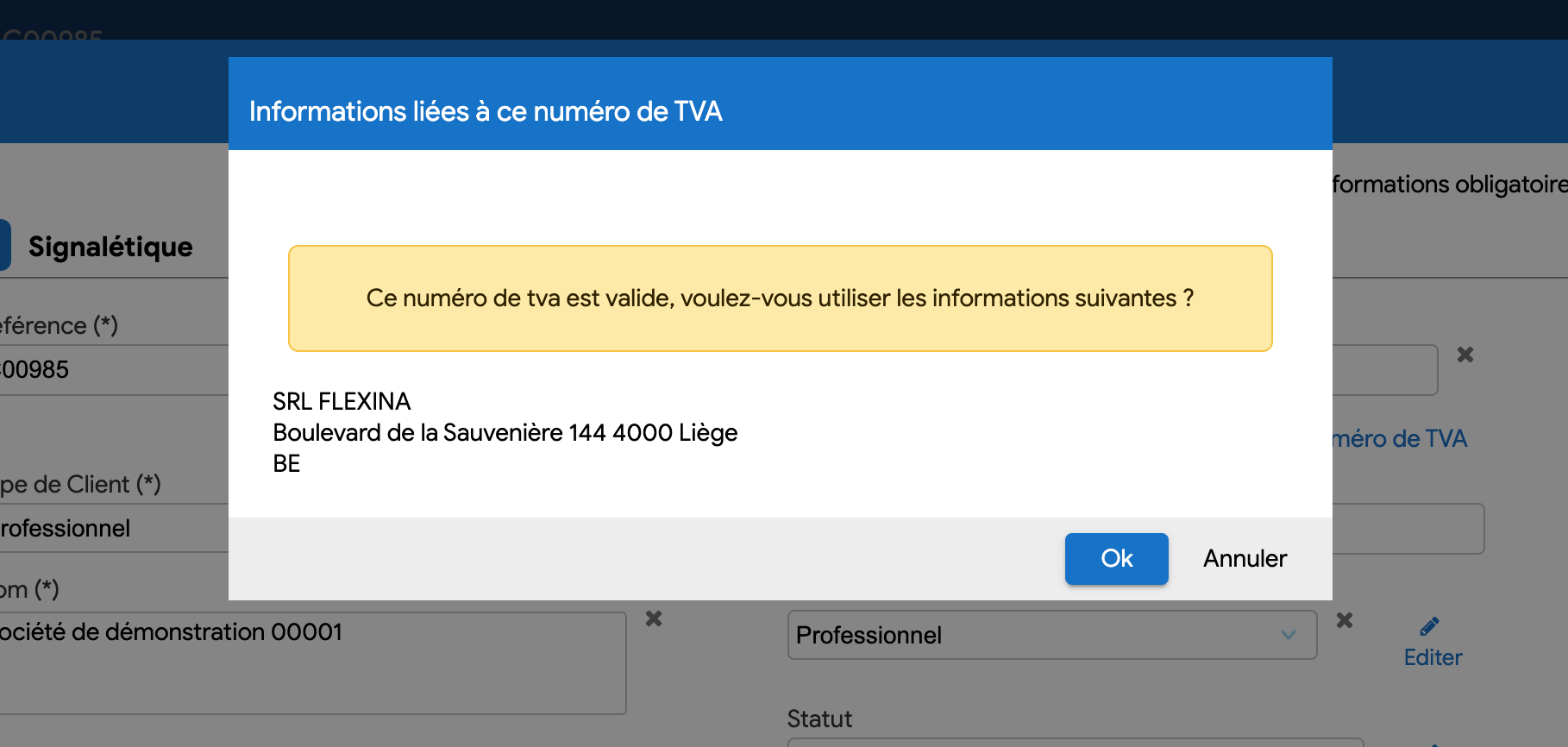Open the Professionnel dropdown beside Editer
Screen dimensions: 1568x747
pyautogui.click(x=1051, y=635)
